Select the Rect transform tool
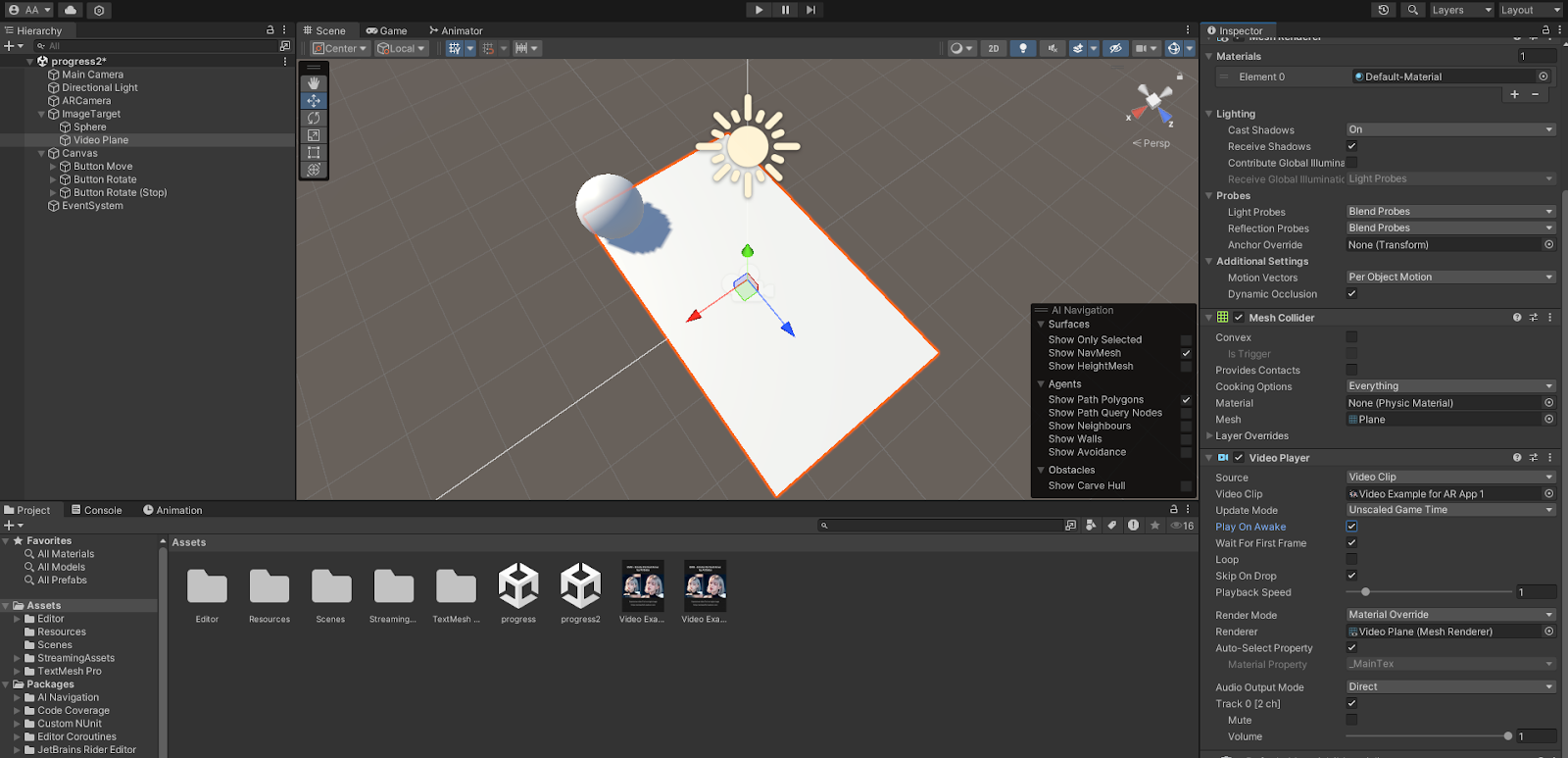 point(314,153)
